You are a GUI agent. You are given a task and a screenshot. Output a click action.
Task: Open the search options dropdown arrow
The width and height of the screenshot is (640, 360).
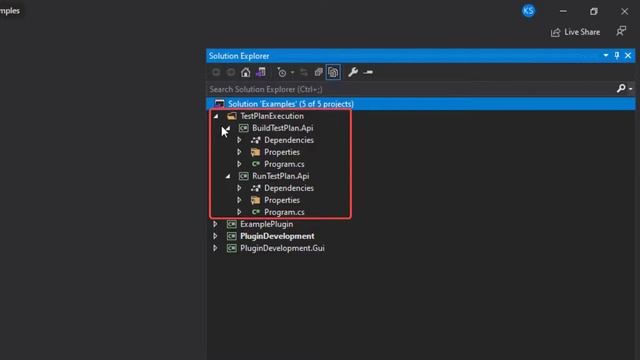631,89
